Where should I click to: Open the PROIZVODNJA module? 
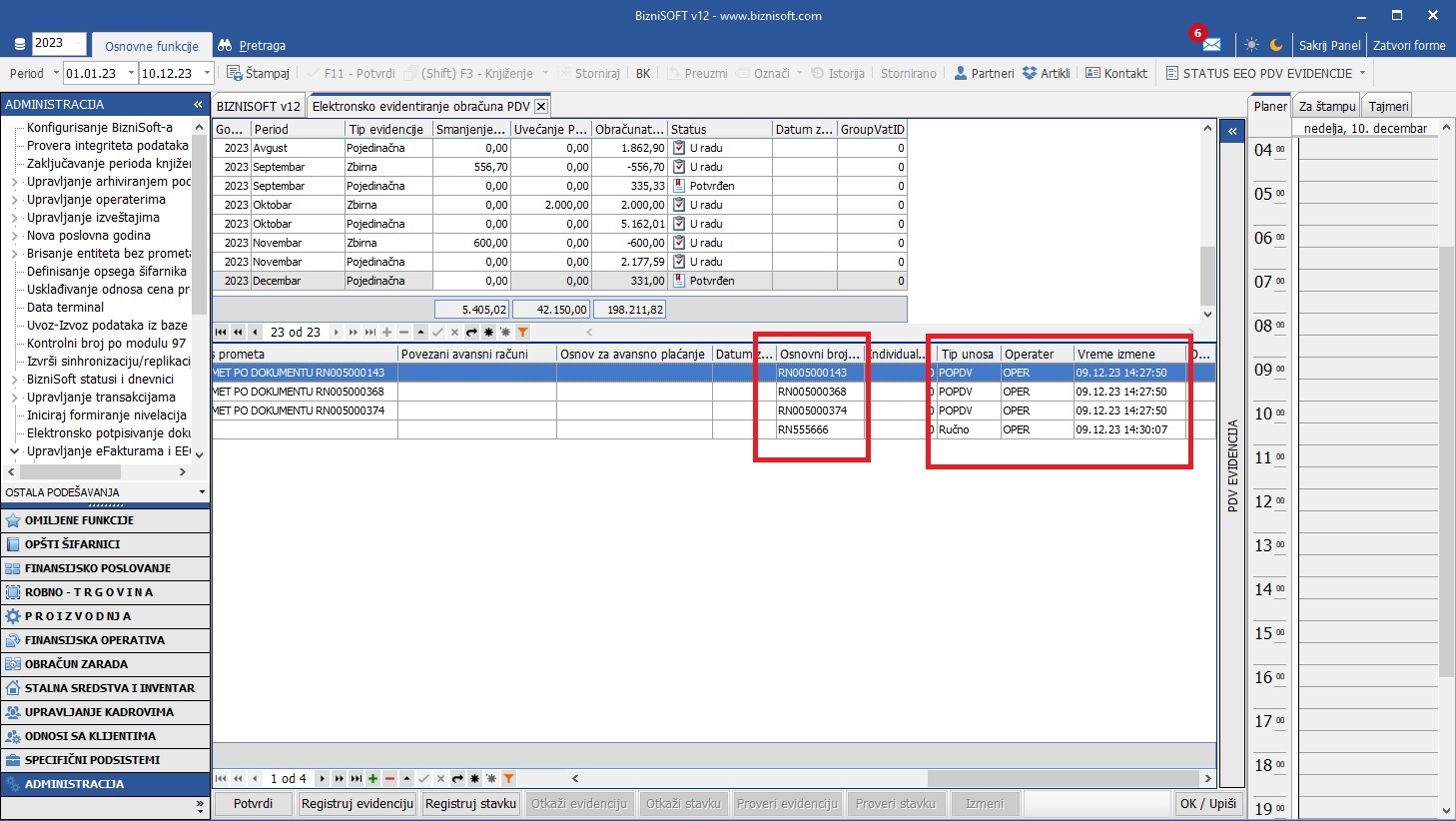[x=105, y=616]
